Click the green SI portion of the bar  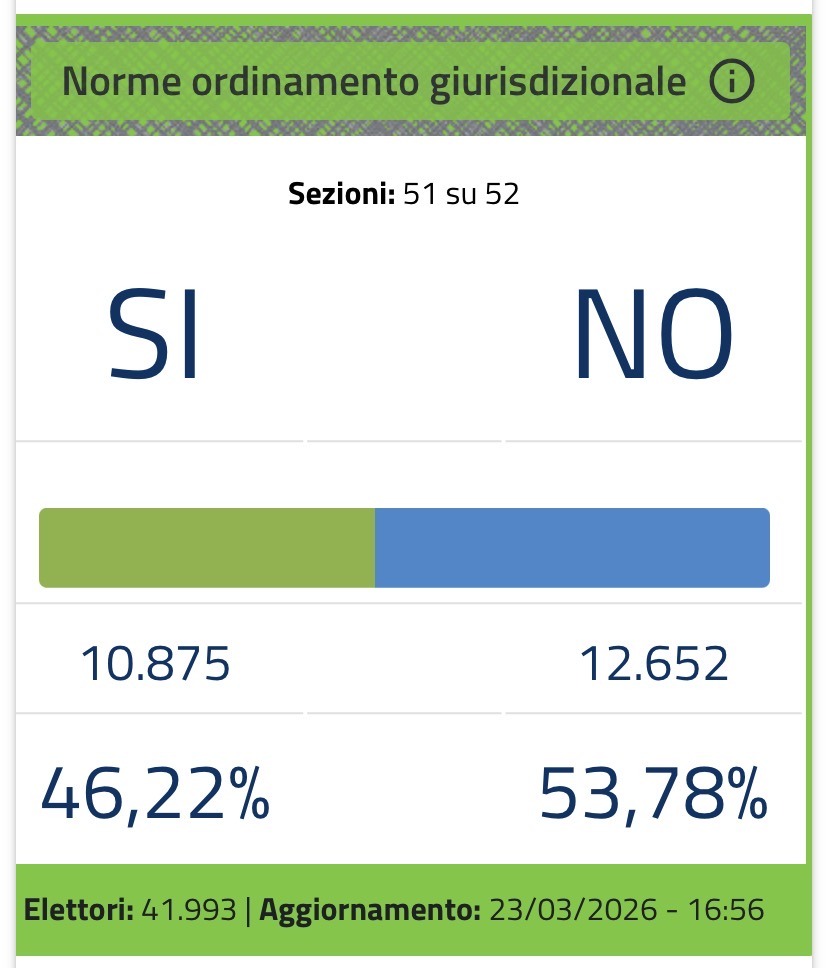206,547
